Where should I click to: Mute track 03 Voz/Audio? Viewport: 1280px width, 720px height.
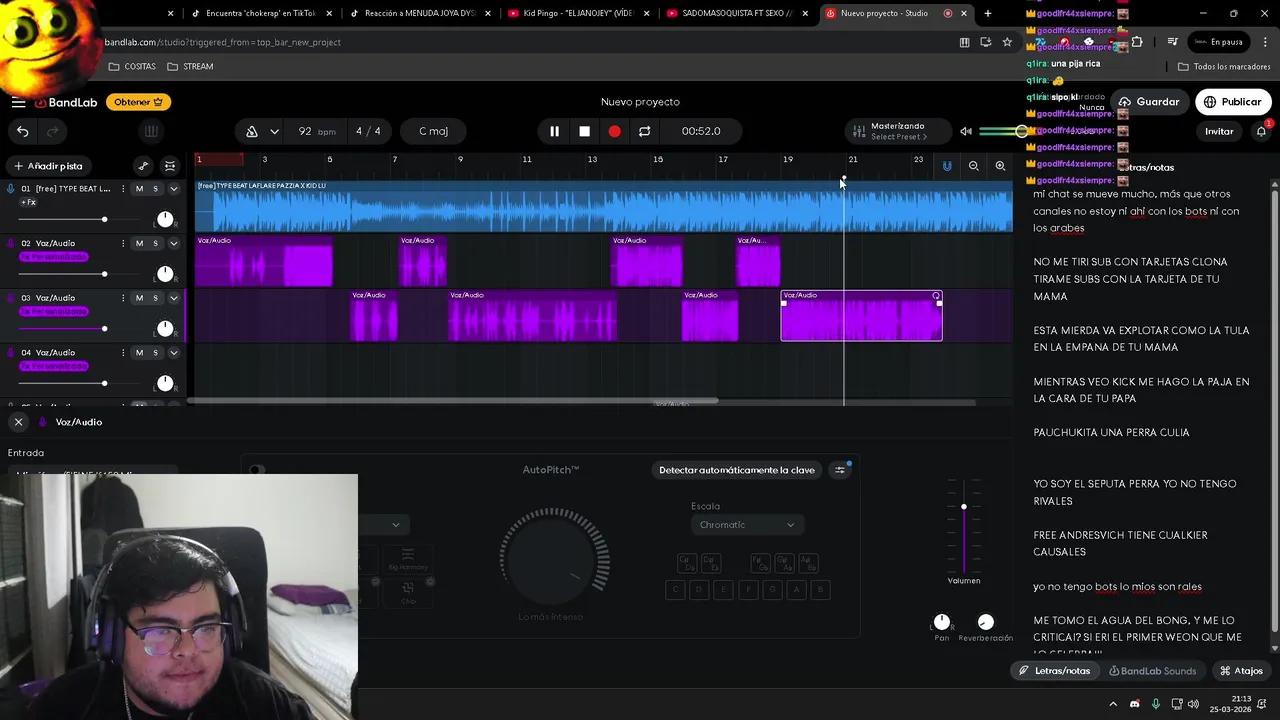coord(139,298)
